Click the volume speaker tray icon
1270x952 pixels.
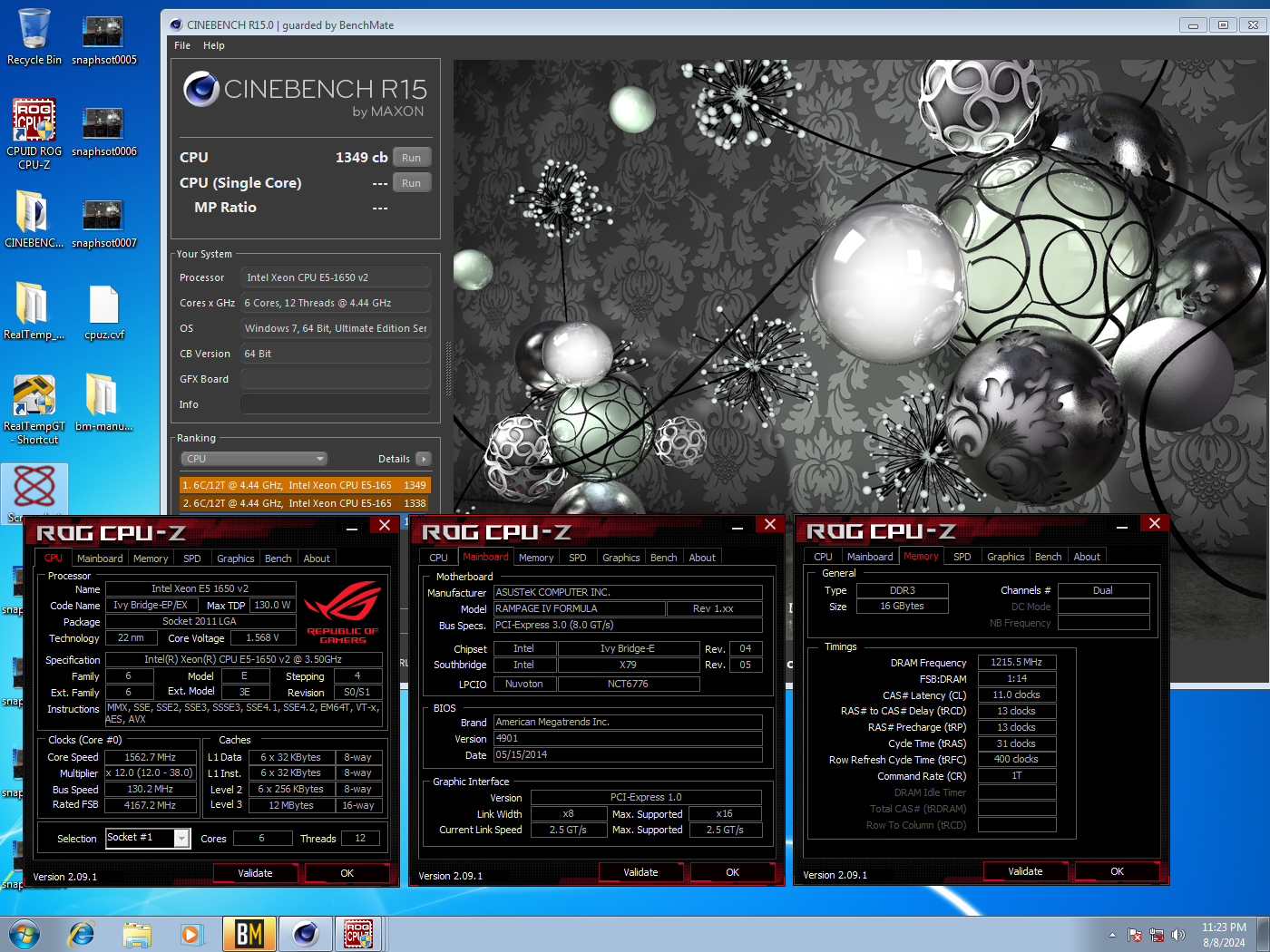click(x=1178, y=935)
